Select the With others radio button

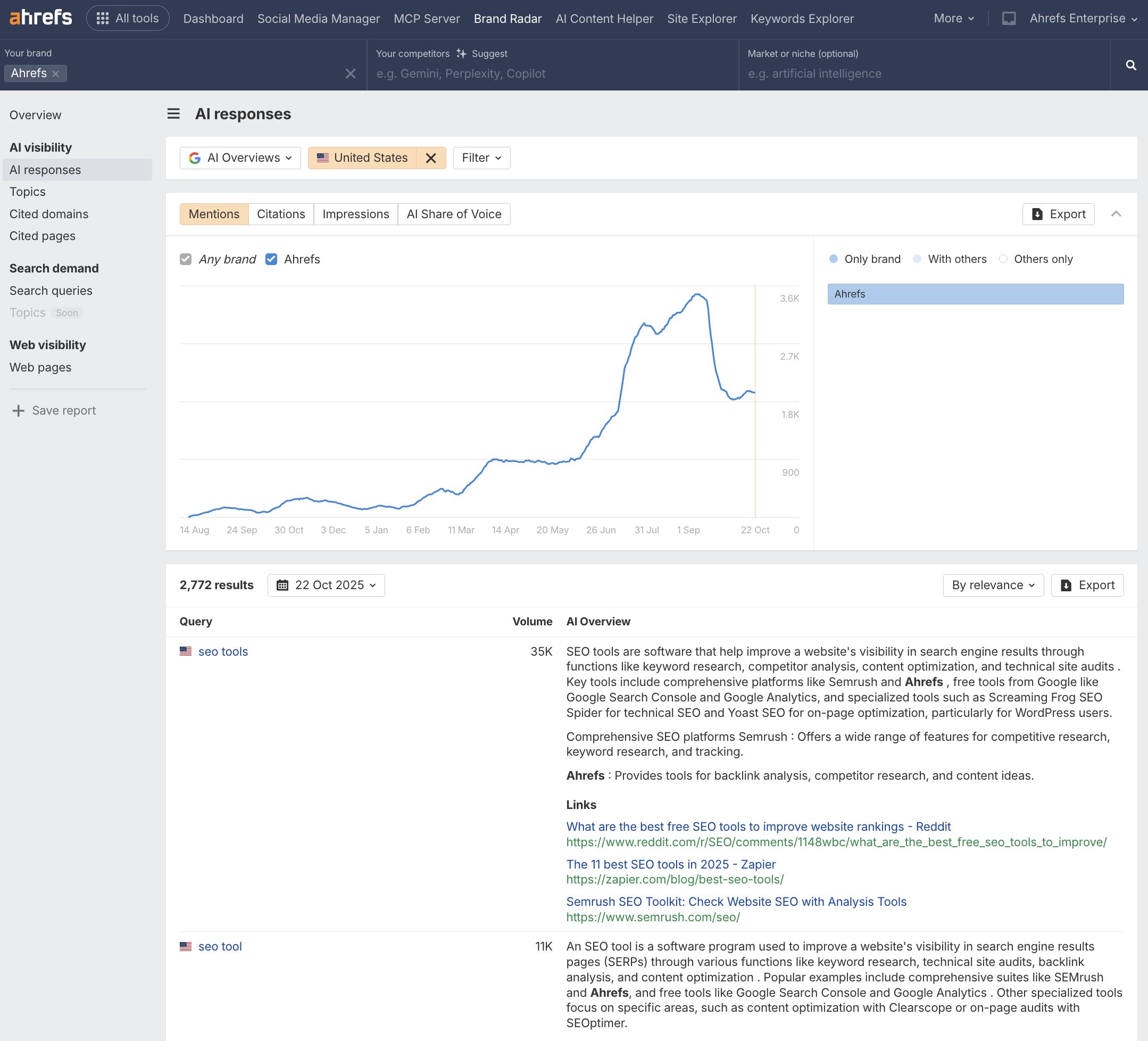coord(917,259)
